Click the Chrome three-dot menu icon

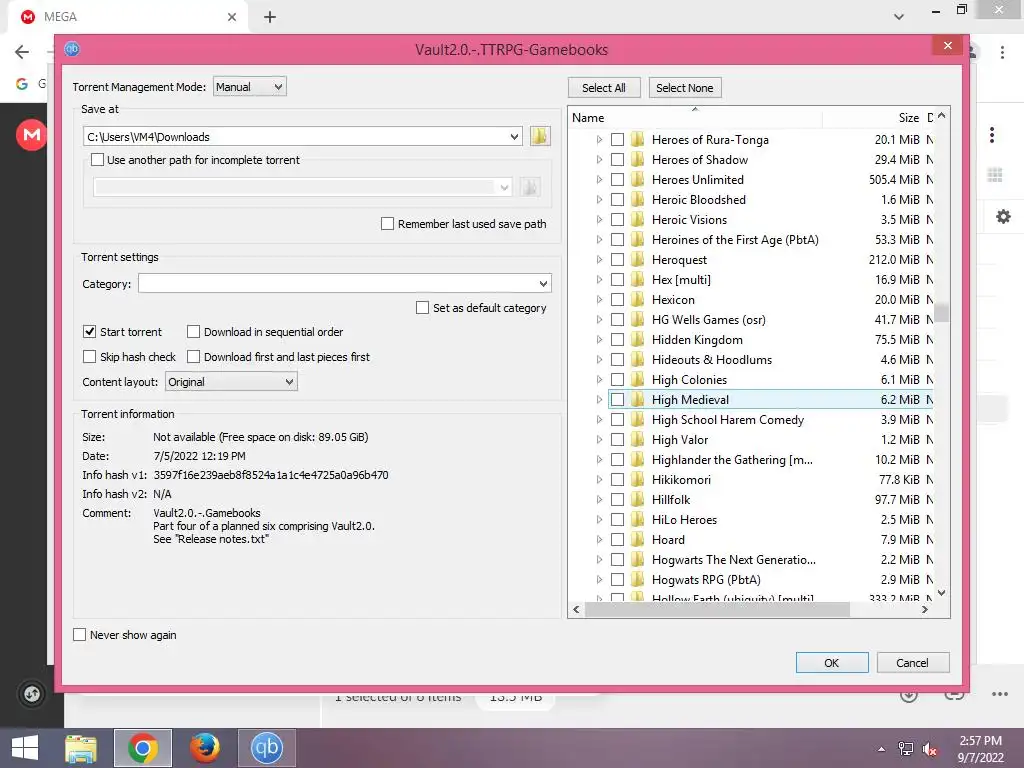[1002, 52]
